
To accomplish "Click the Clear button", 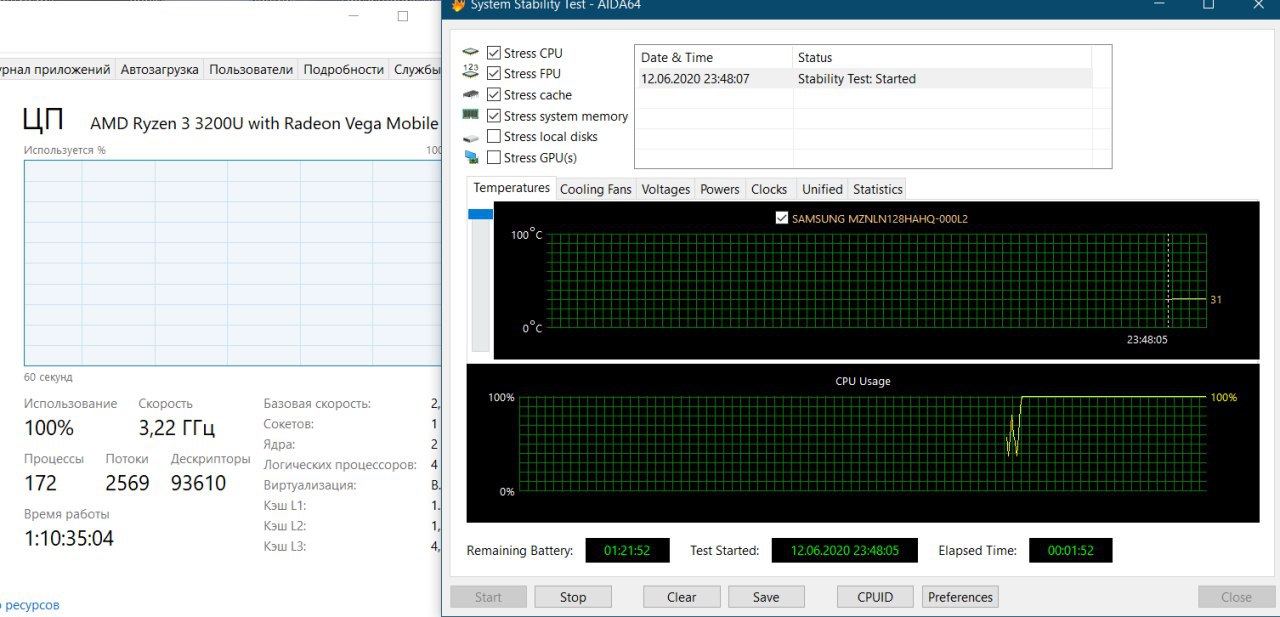I will coord(682,597).
